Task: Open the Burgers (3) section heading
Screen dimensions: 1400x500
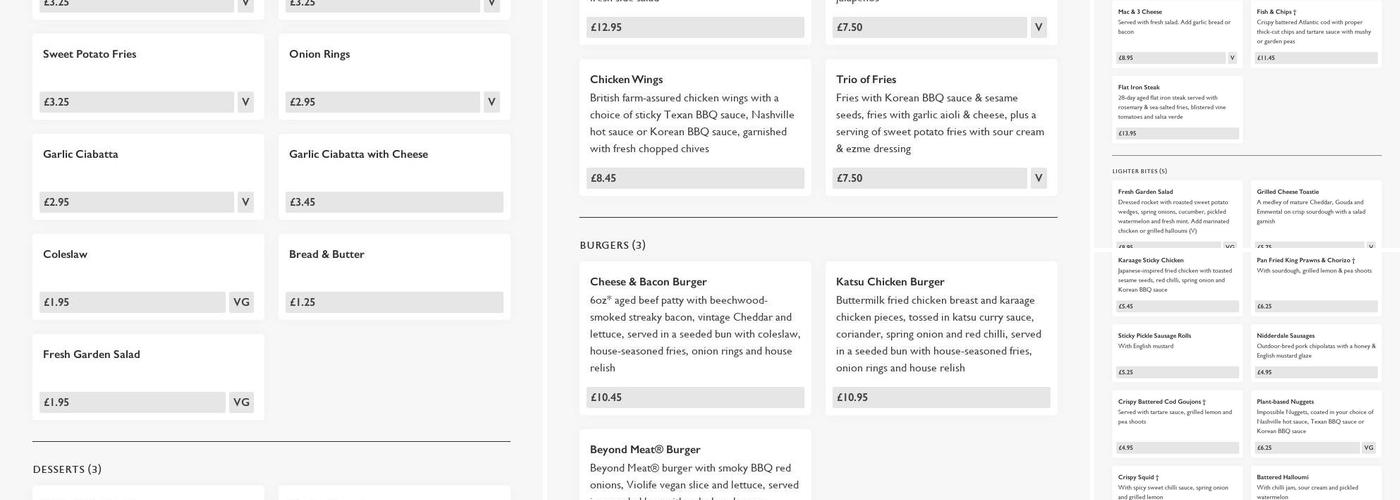Action: click(x=613, y=245)
